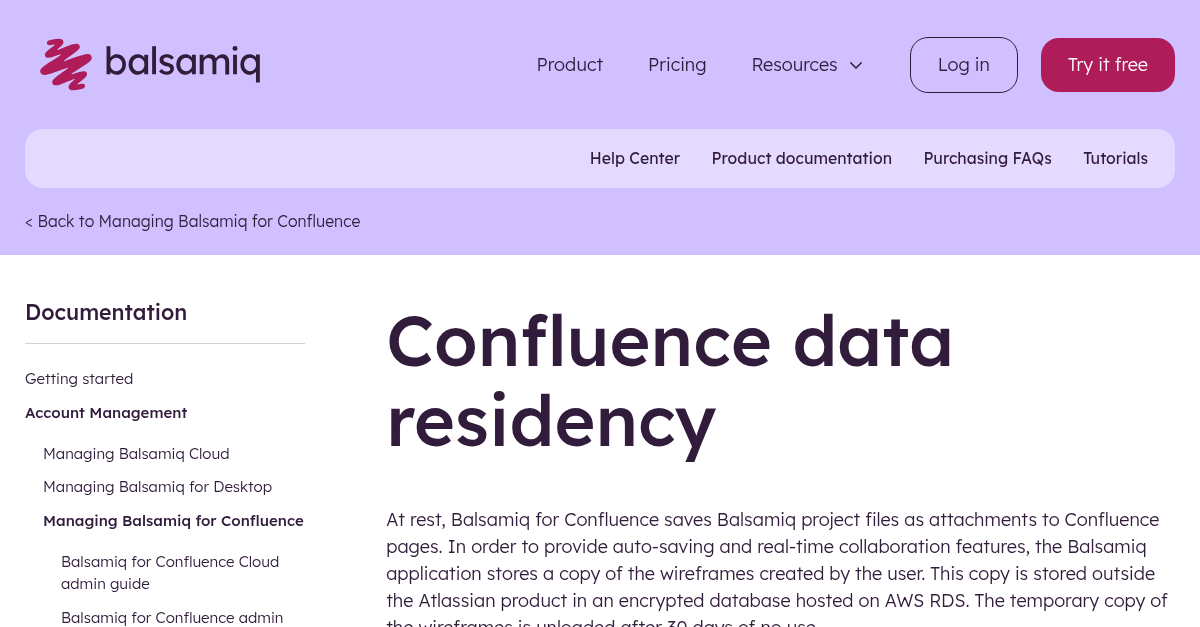Click the Balsamiq logo
This screenshot has width=1200, height=627.
150,64
